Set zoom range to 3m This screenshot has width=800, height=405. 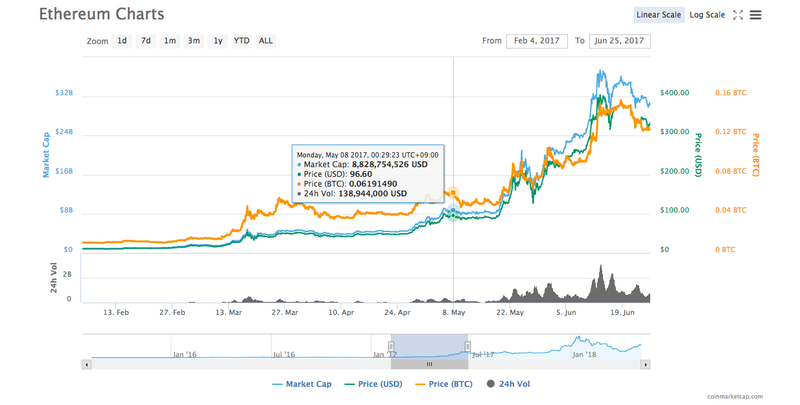194,41
